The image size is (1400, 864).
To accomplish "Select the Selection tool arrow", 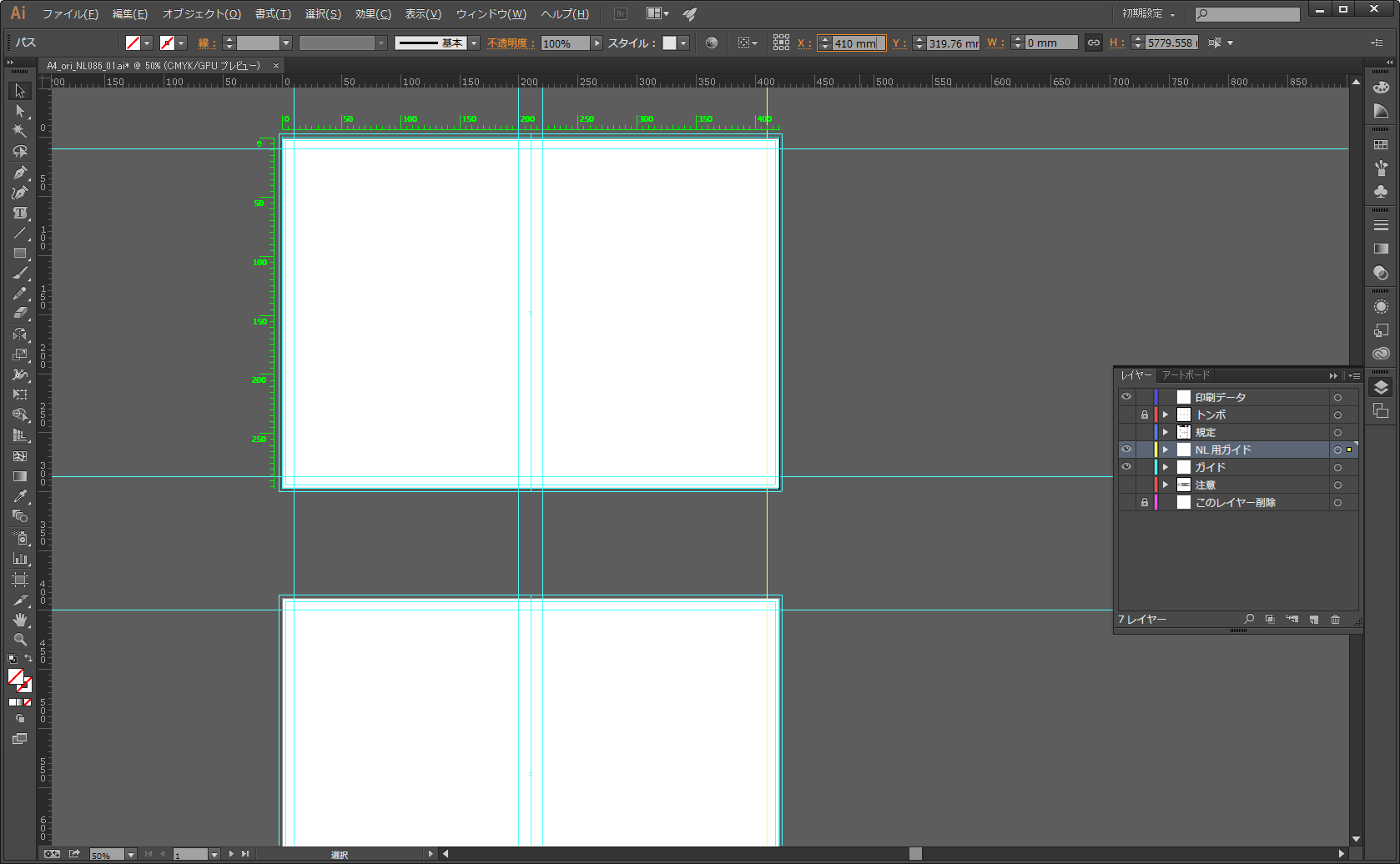I will click(20, 91).
